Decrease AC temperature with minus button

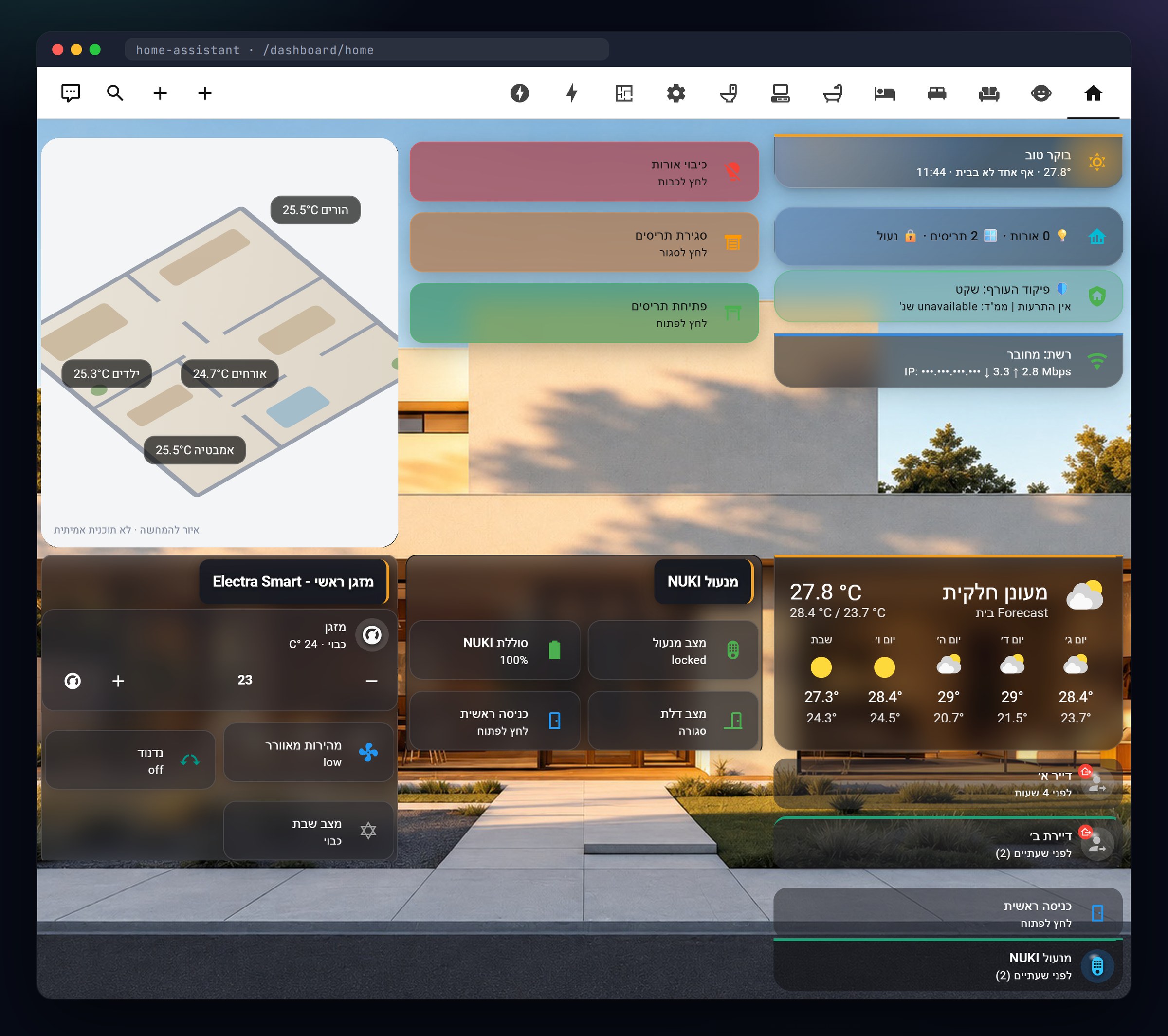pos(371,681)
